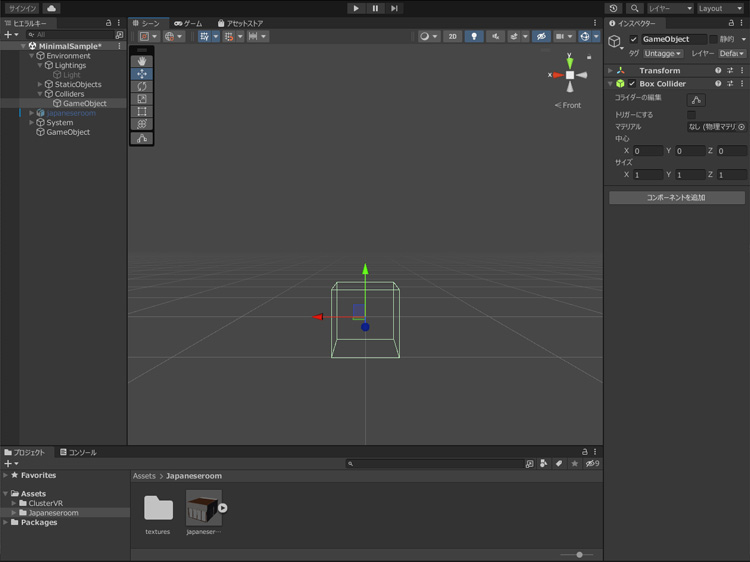The width and height of the screenshot is (750, 562).
Task: Expand the Transform component
Action: click(x=611, y=71)
